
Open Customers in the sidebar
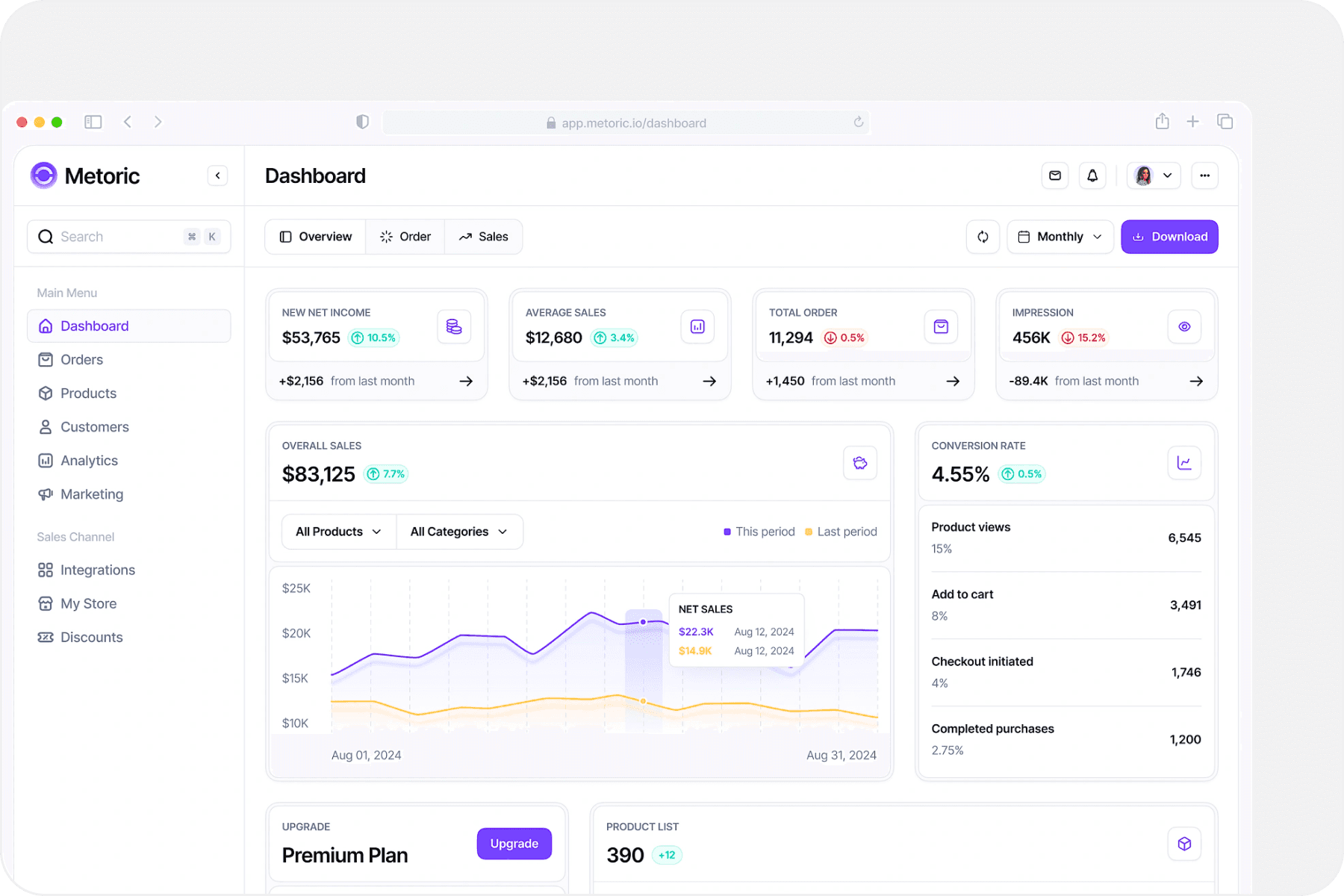click(x=129, y=427)
